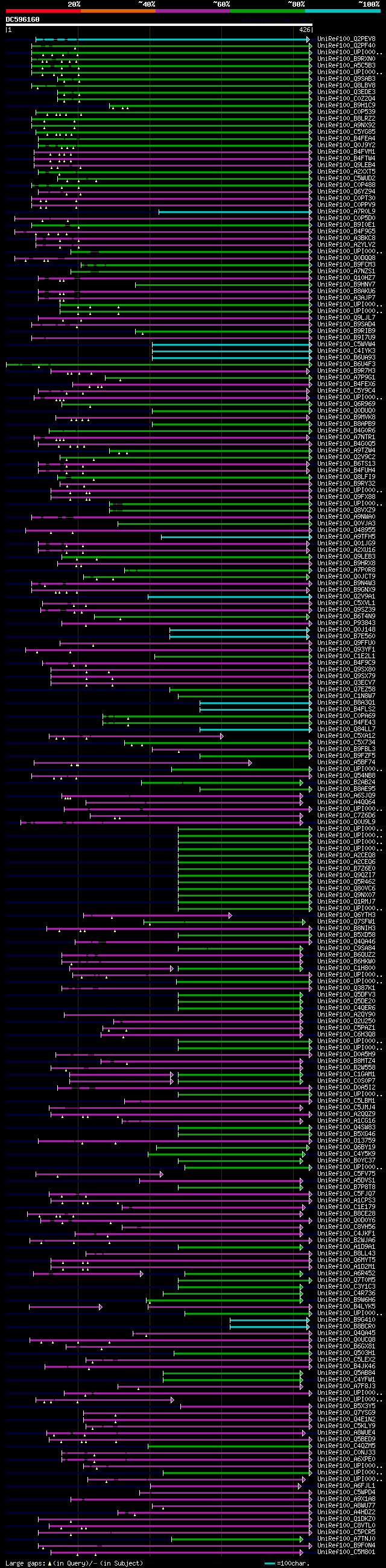The image size is (386, 1568).
Task: Select the UniRef100_A7P9G1 label
Action: click(346, 378)
